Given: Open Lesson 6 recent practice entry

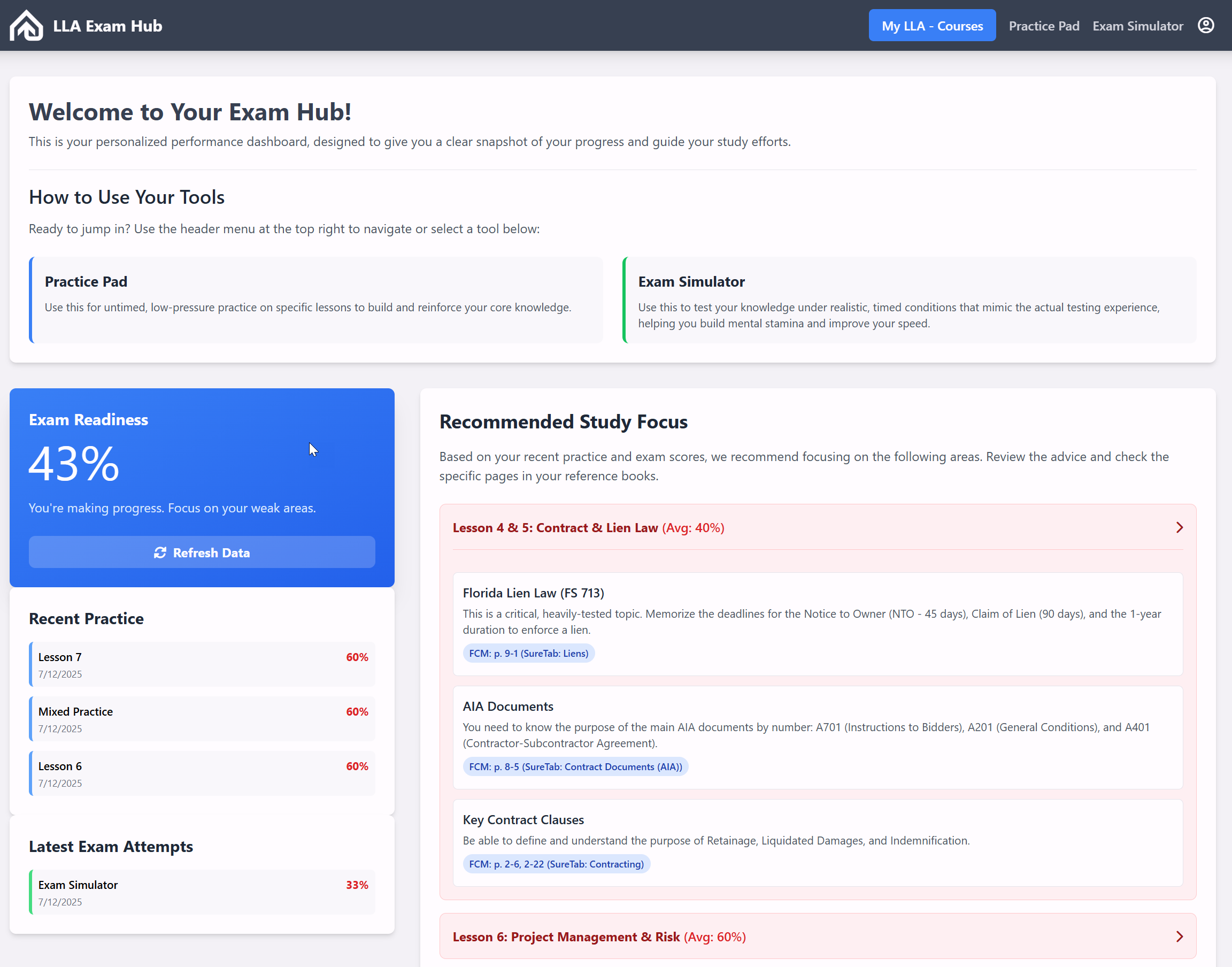Looking at the screenshot, I should (202, 773).
